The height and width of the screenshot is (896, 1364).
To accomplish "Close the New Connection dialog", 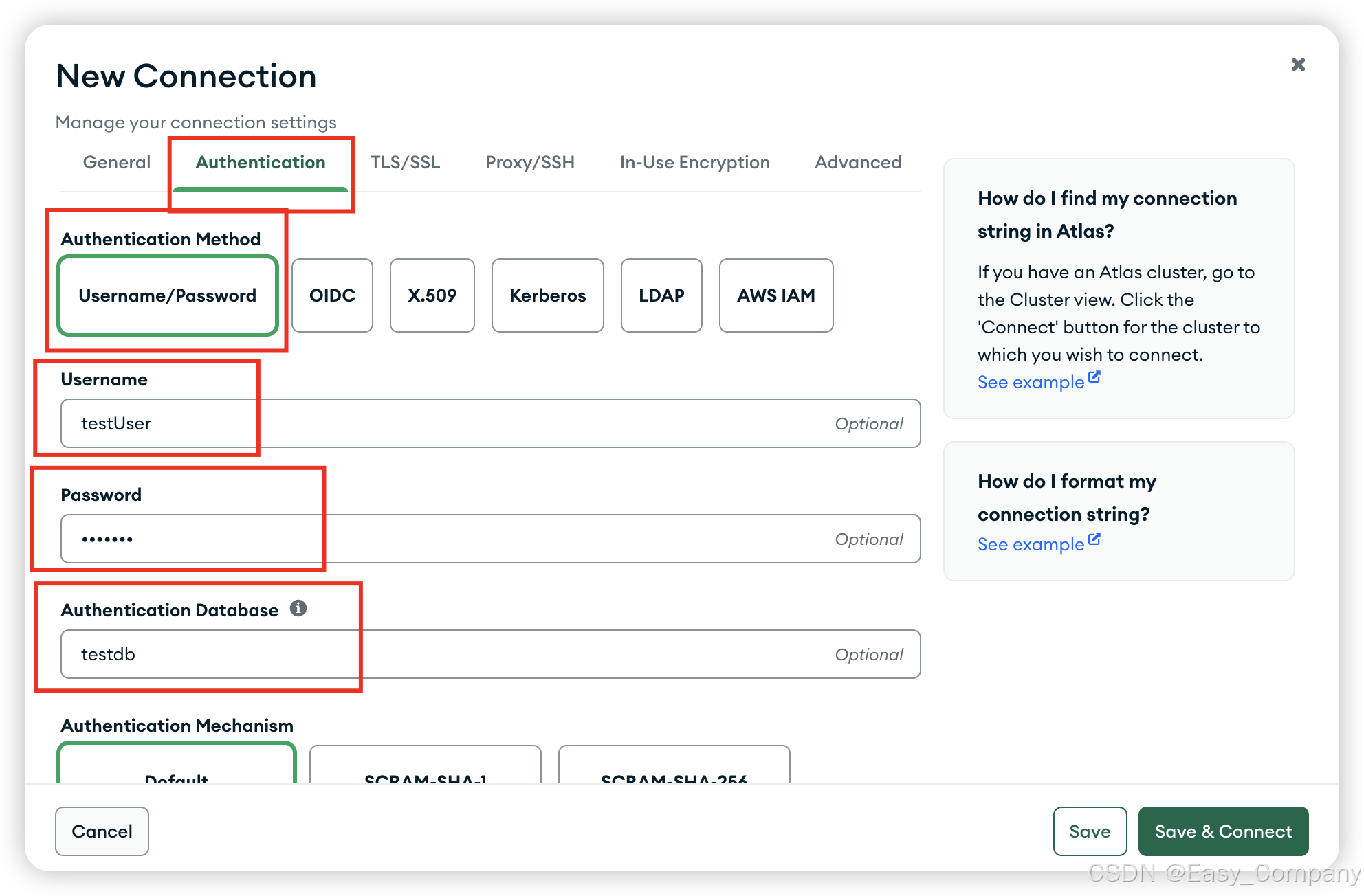I will tap(1298, 65).
